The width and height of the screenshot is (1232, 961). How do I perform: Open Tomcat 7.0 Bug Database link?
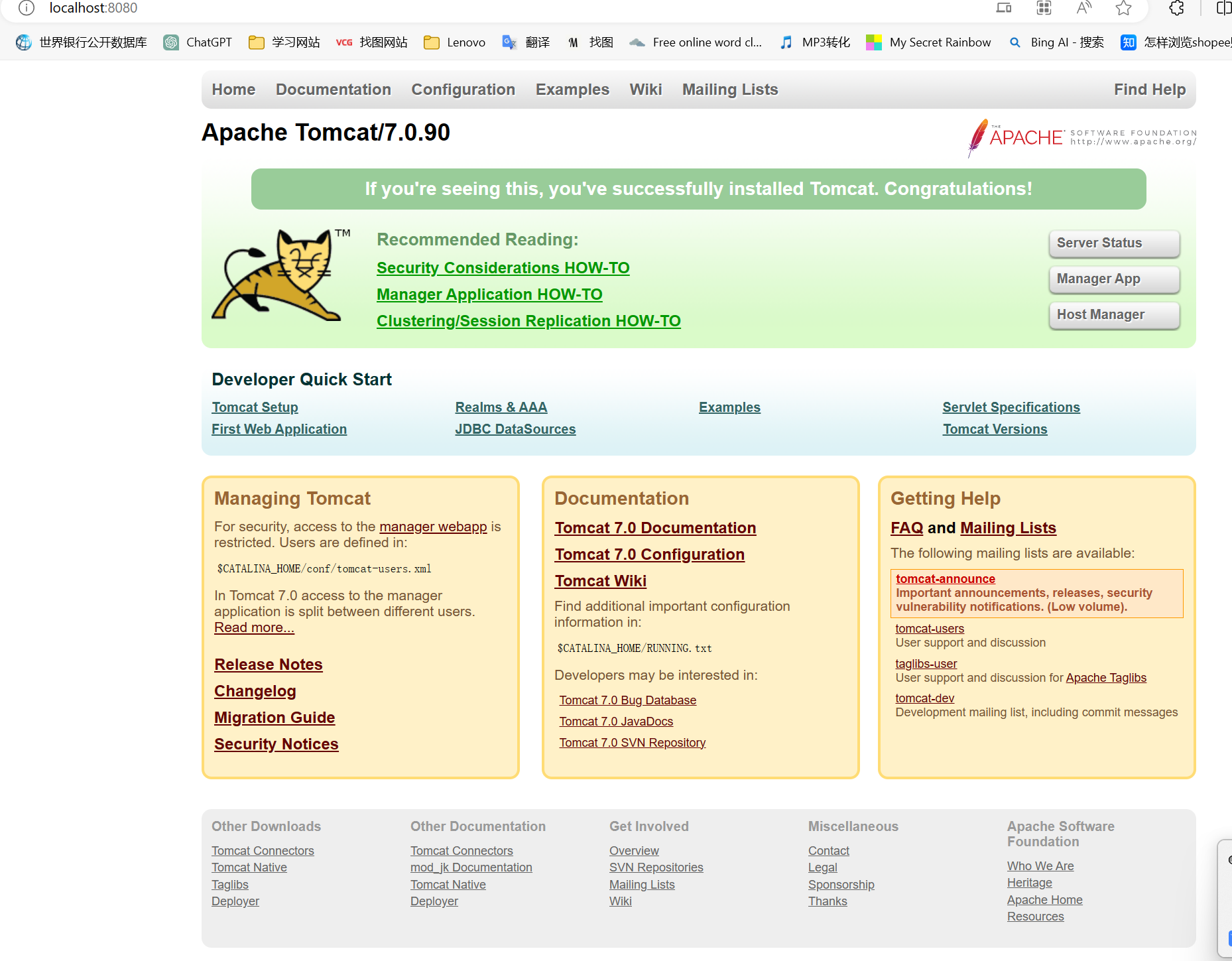(627, 700)
